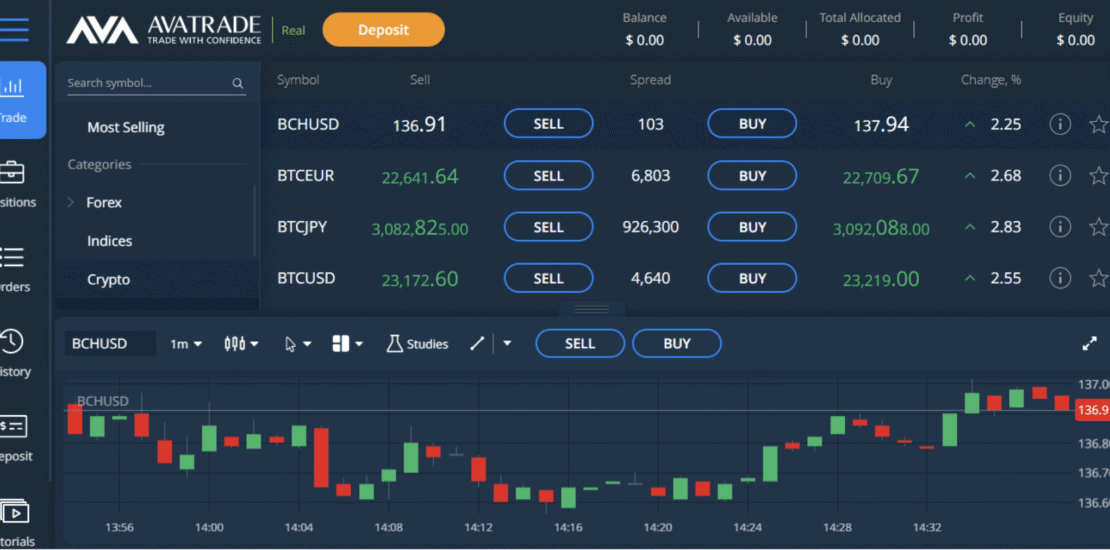The image size is (1110, 550).
Task: Click the Change, % column header
Action: (991, 80)
